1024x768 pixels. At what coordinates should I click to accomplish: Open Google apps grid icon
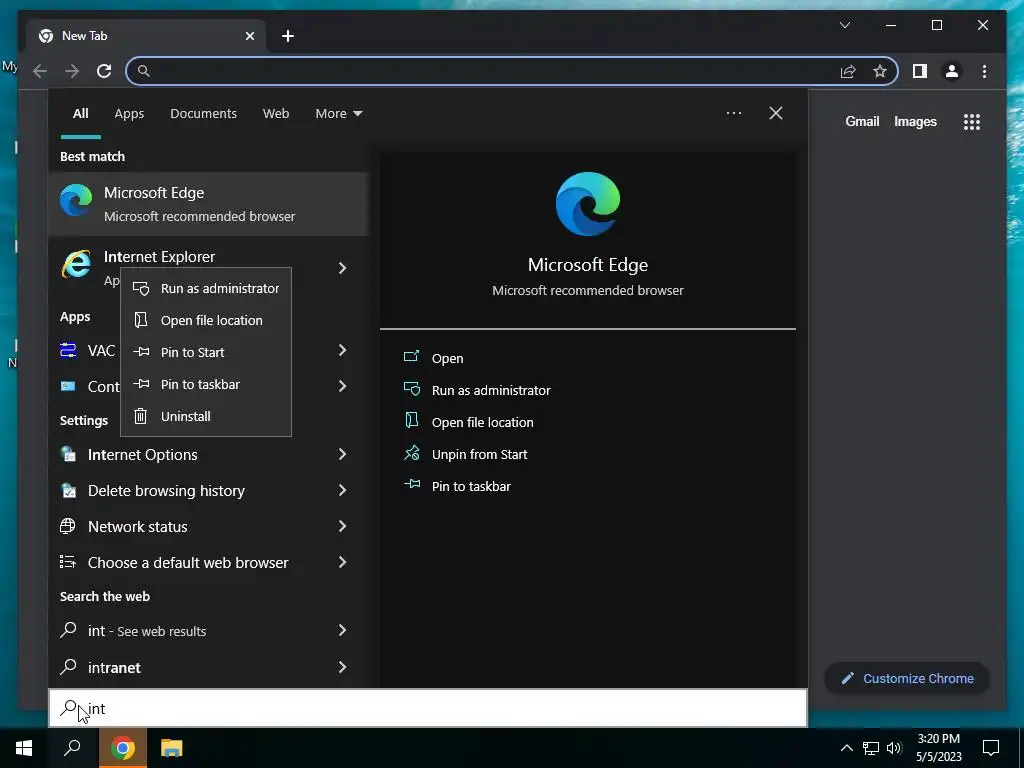(972, 121)
